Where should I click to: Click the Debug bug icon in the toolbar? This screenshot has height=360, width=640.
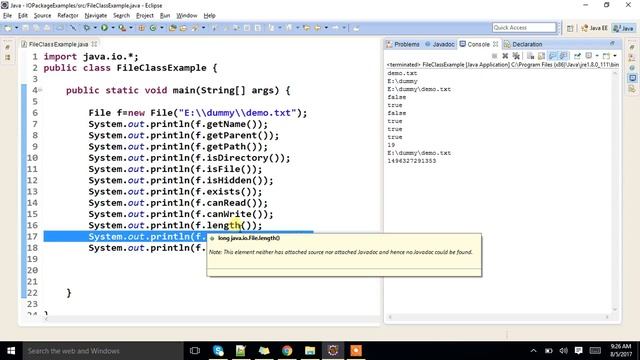click(87, 28)
